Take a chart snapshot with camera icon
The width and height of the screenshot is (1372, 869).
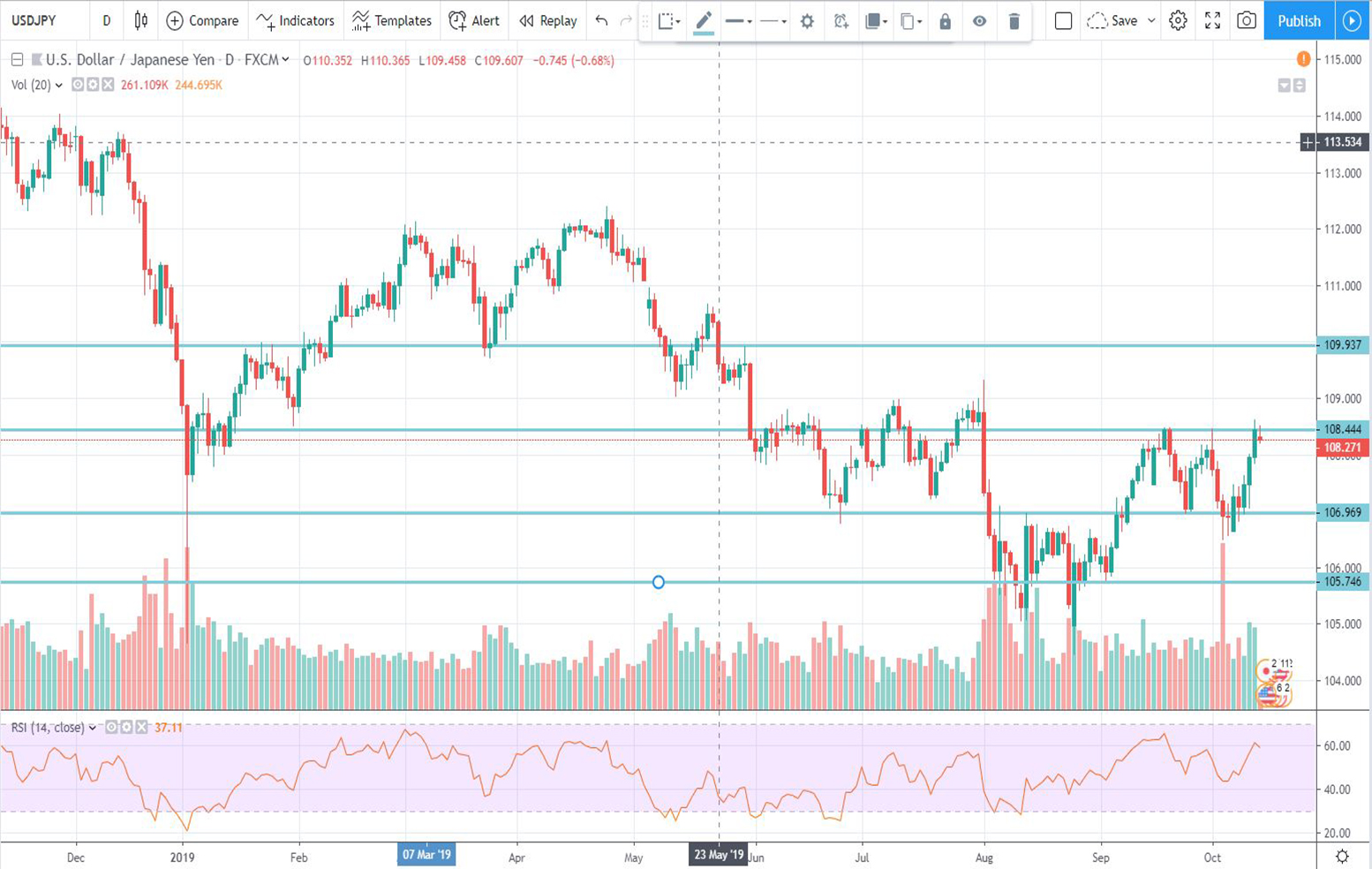pyautogui.click(x=1247, y=20)
